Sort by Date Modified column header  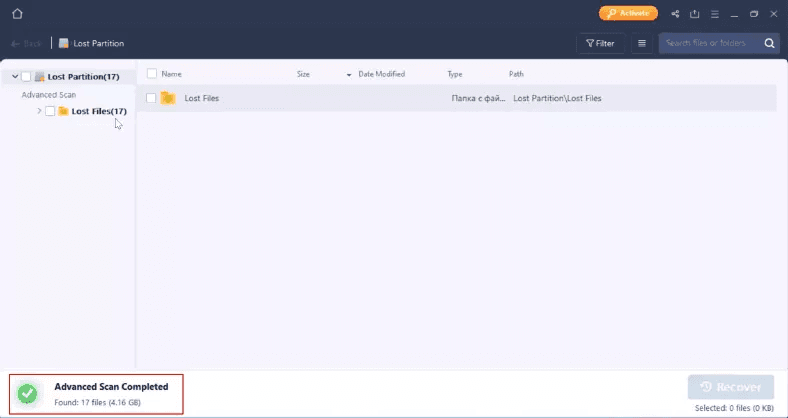381,74
